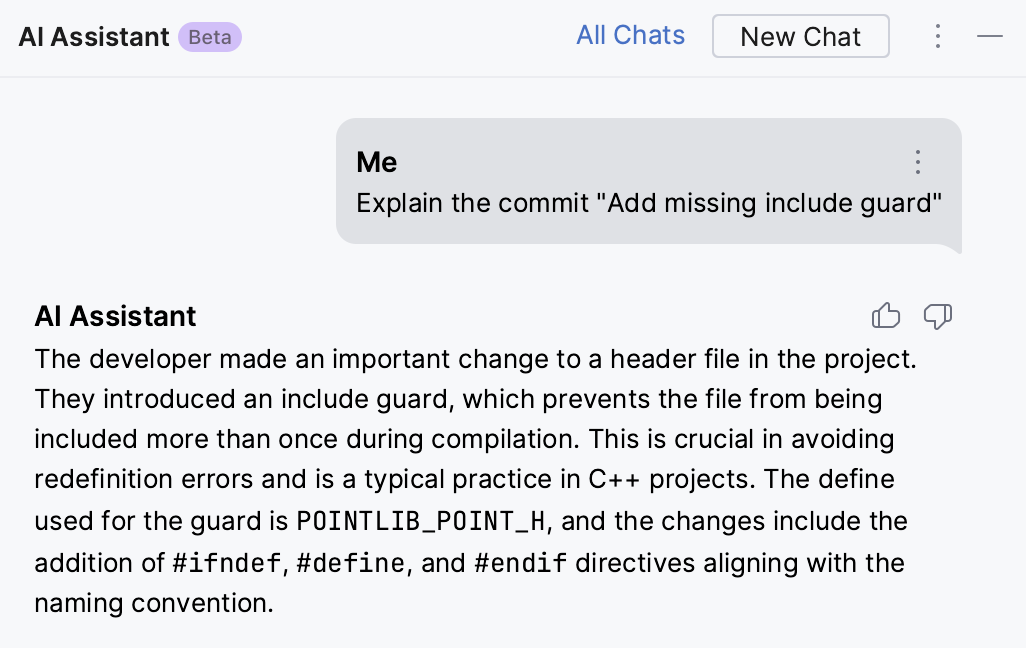Image resolution: width=1026 pixels, height=648 pixels.
Task: Expand the panel settings via the vertical ellipsis
Action: tap(938, 36)
